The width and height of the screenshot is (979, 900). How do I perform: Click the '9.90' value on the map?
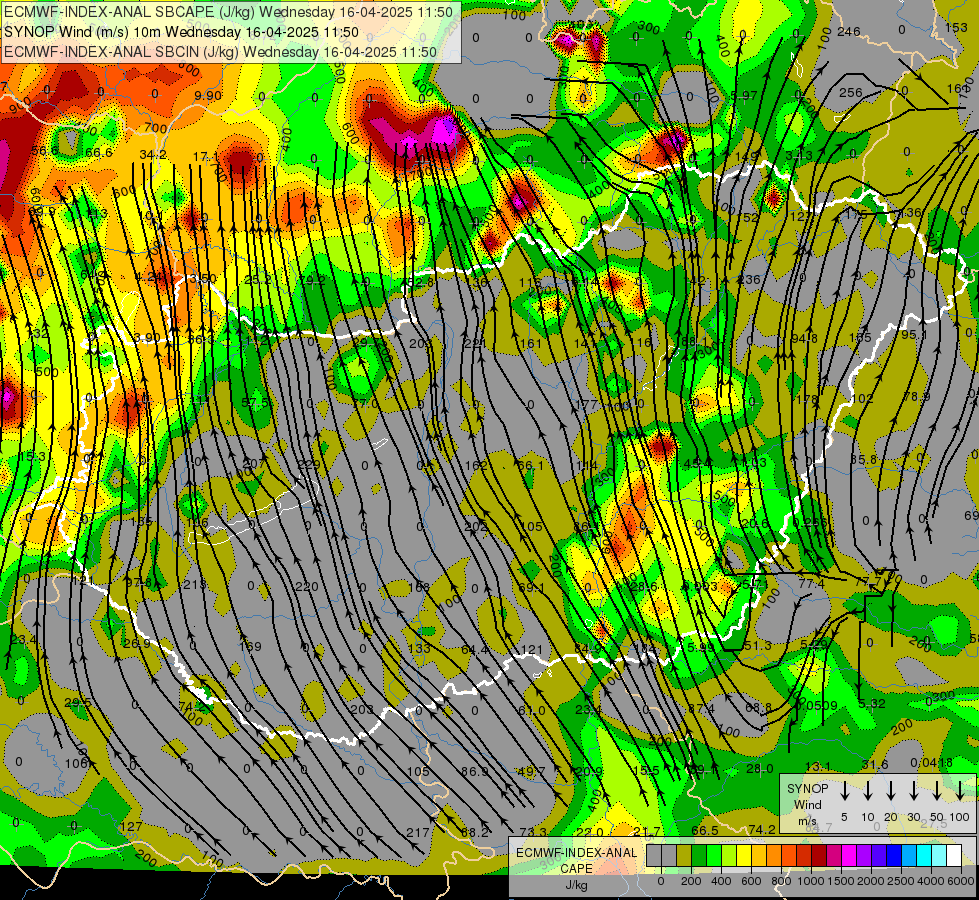pos(208,96)
